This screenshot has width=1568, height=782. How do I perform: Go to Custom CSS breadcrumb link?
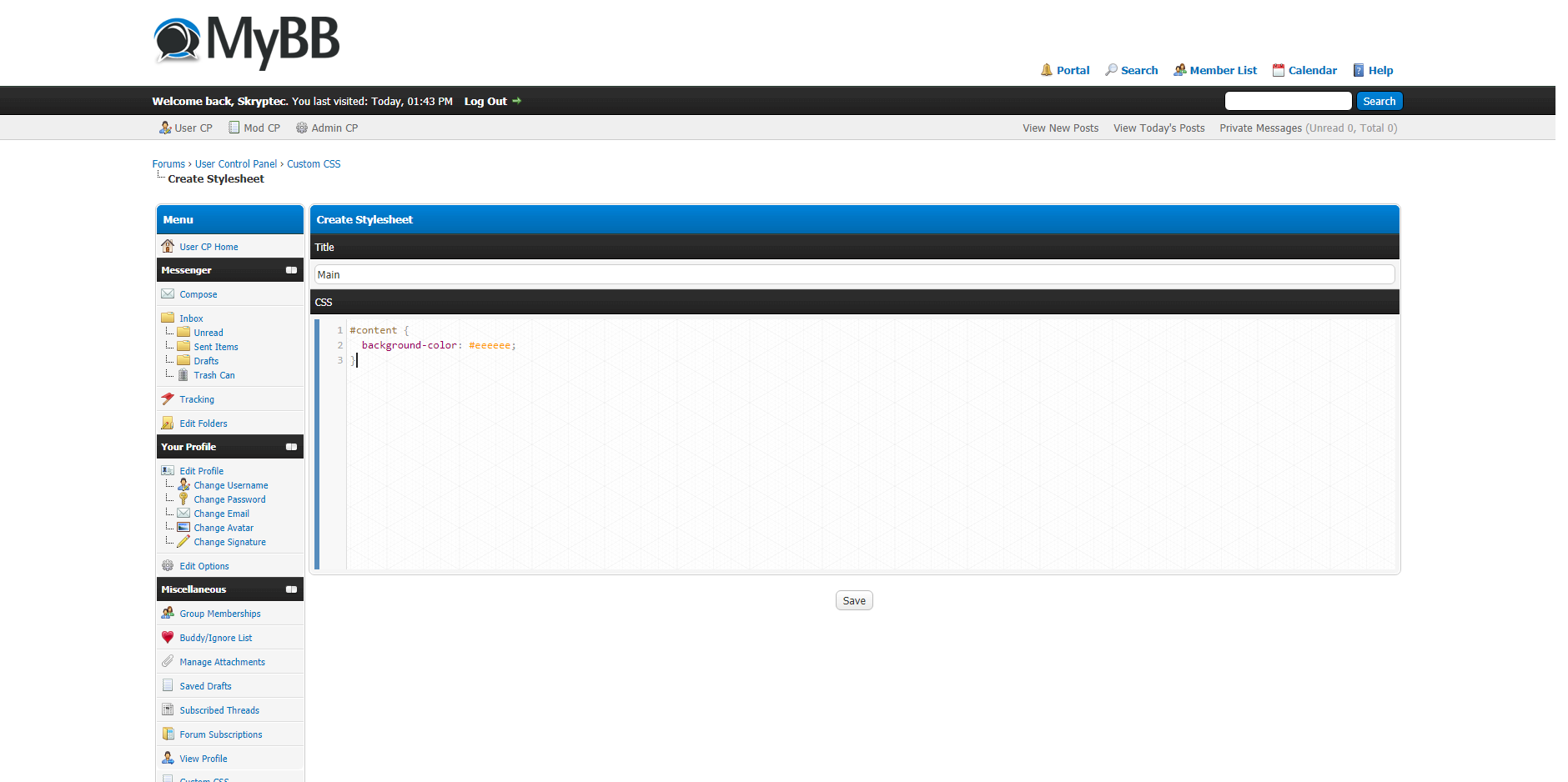tap(314, 164)
